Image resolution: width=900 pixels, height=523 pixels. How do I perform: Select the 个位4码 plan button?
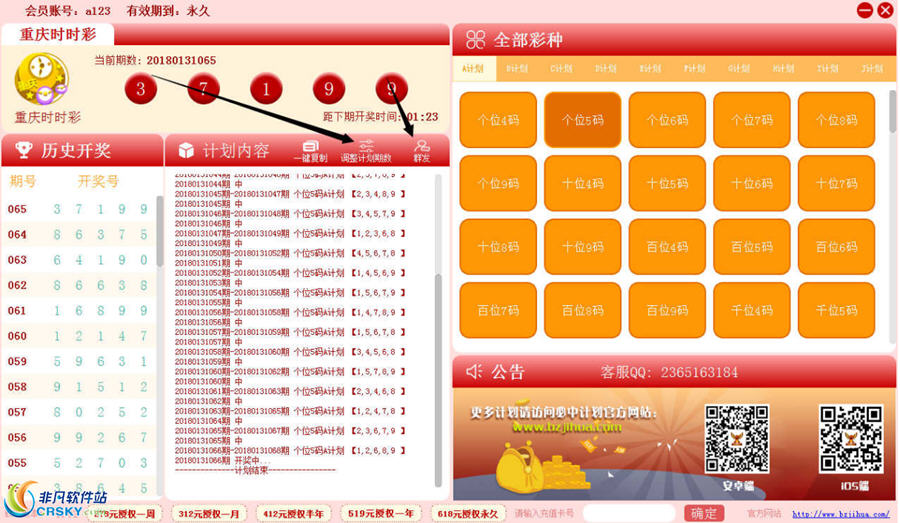click(498, 120)
